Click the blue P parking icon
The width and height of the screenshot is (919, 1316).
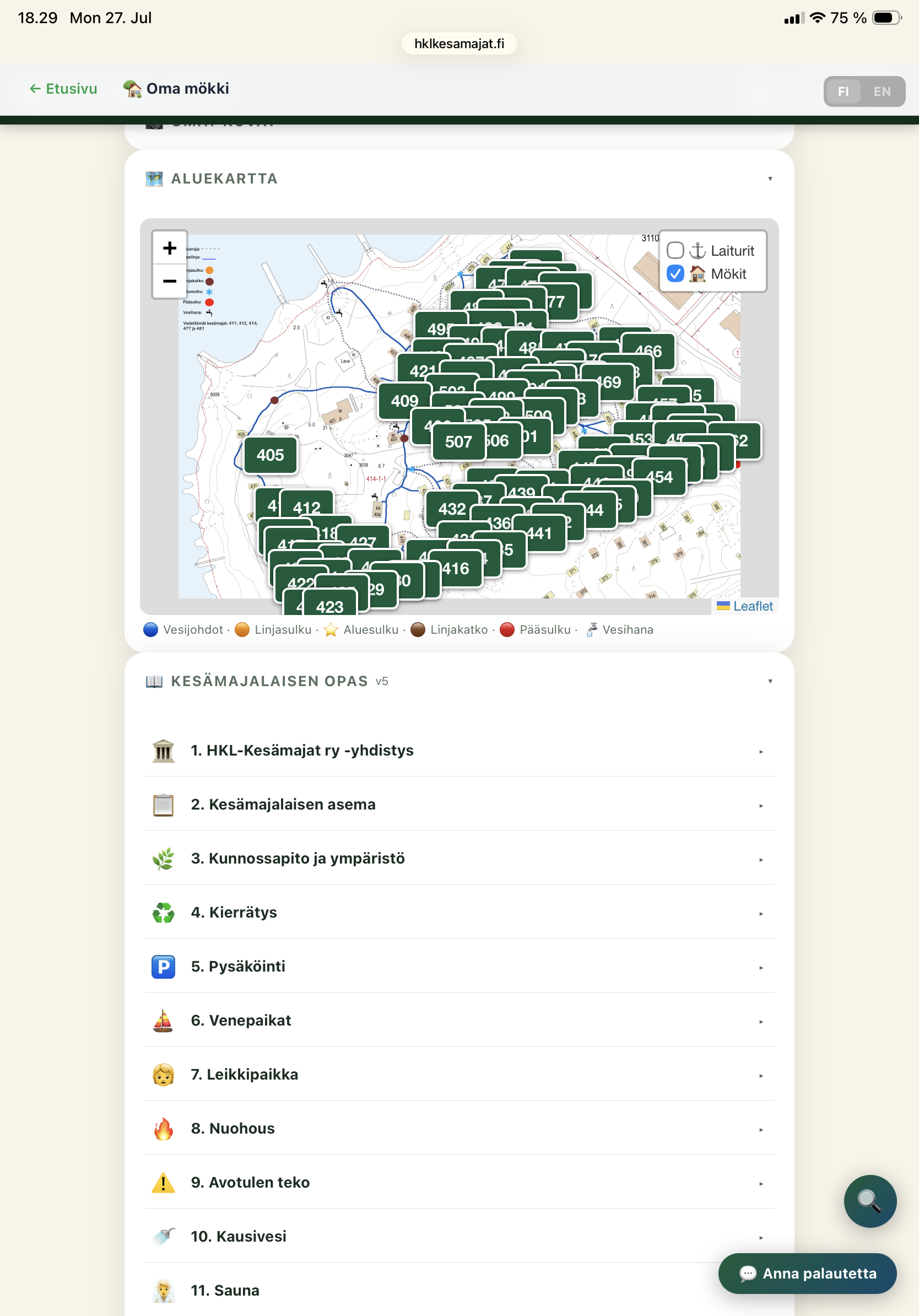[x=163, y=967]
